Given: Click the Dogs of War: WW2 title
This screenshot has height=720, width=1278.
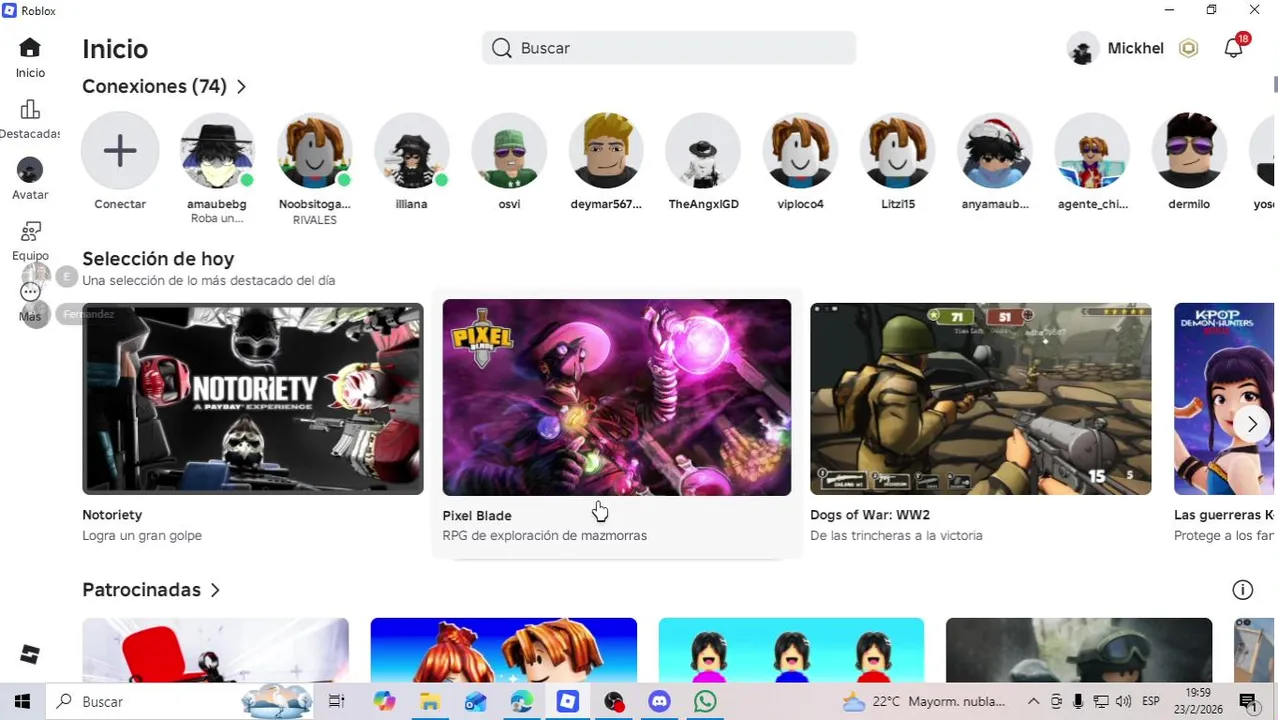Looking at the screenshot, I should [870, 515].
